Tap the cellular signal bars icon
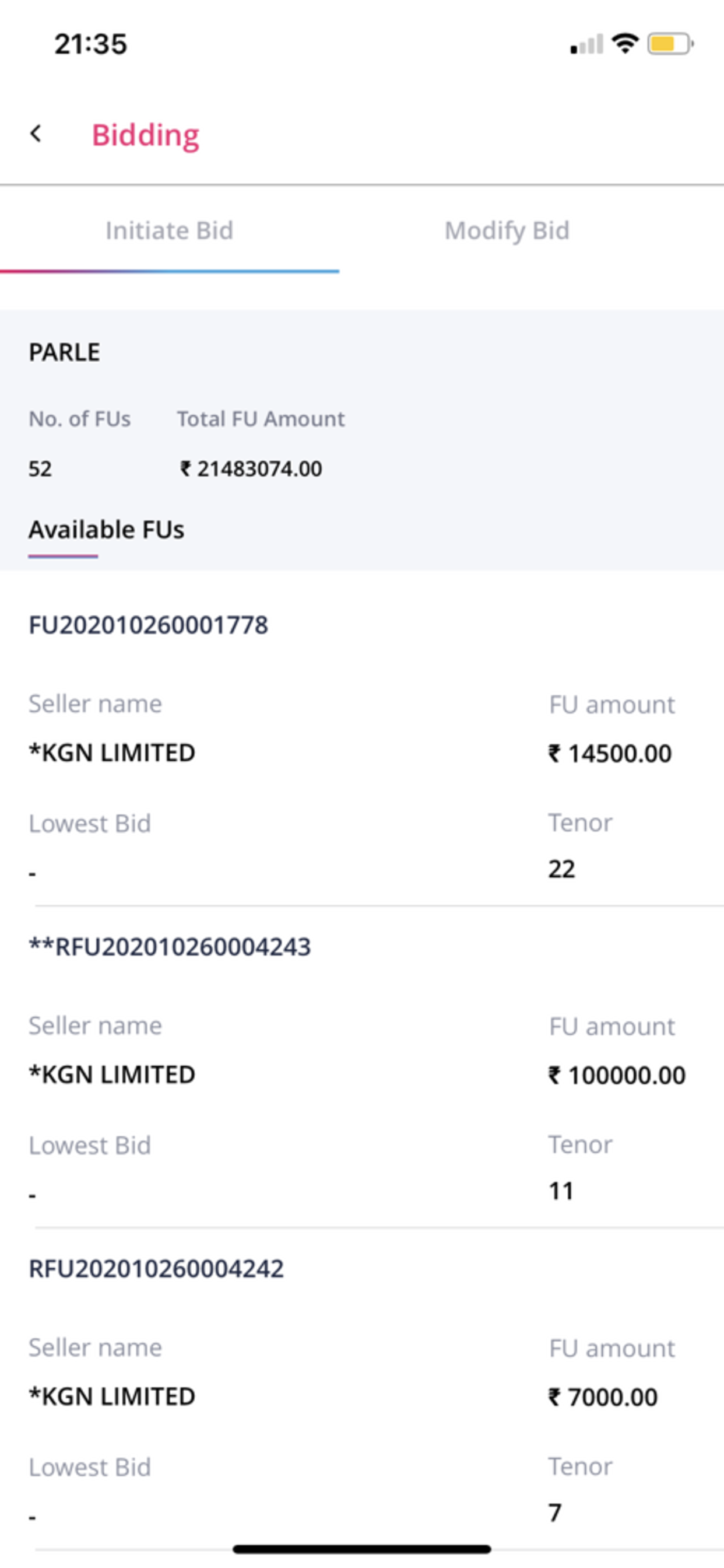 [586, 44]
